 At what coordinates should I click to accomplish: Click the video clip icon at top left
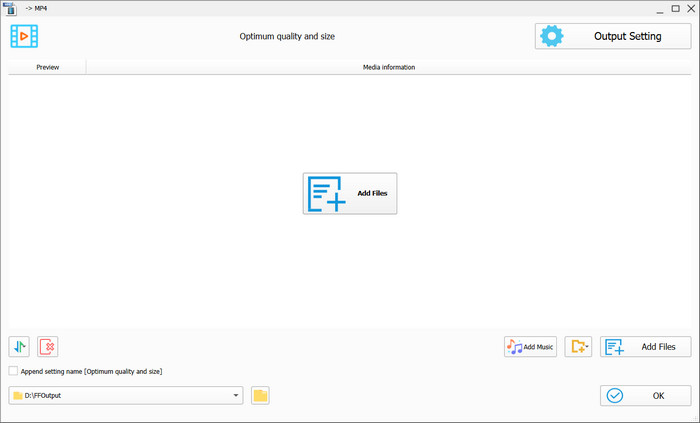tap(24, 36)
